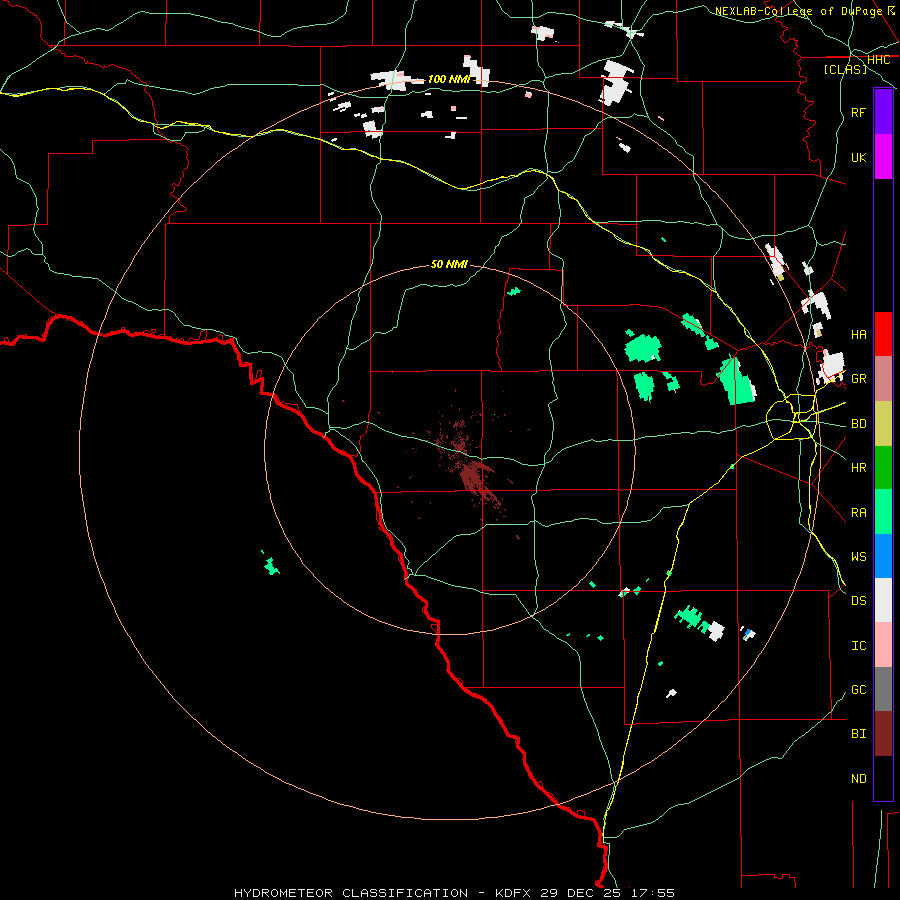The width and height of the screenshot is (900, 900).
Task: Click the WS legend label
Action: [859, 557]
